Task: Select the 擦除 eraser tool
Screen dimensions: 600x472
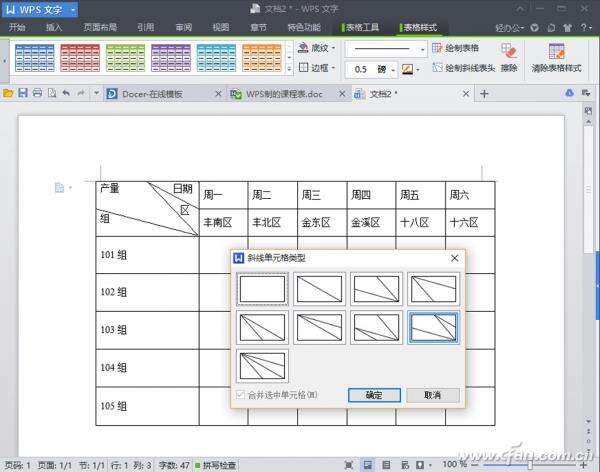Action: coord(509,57)
